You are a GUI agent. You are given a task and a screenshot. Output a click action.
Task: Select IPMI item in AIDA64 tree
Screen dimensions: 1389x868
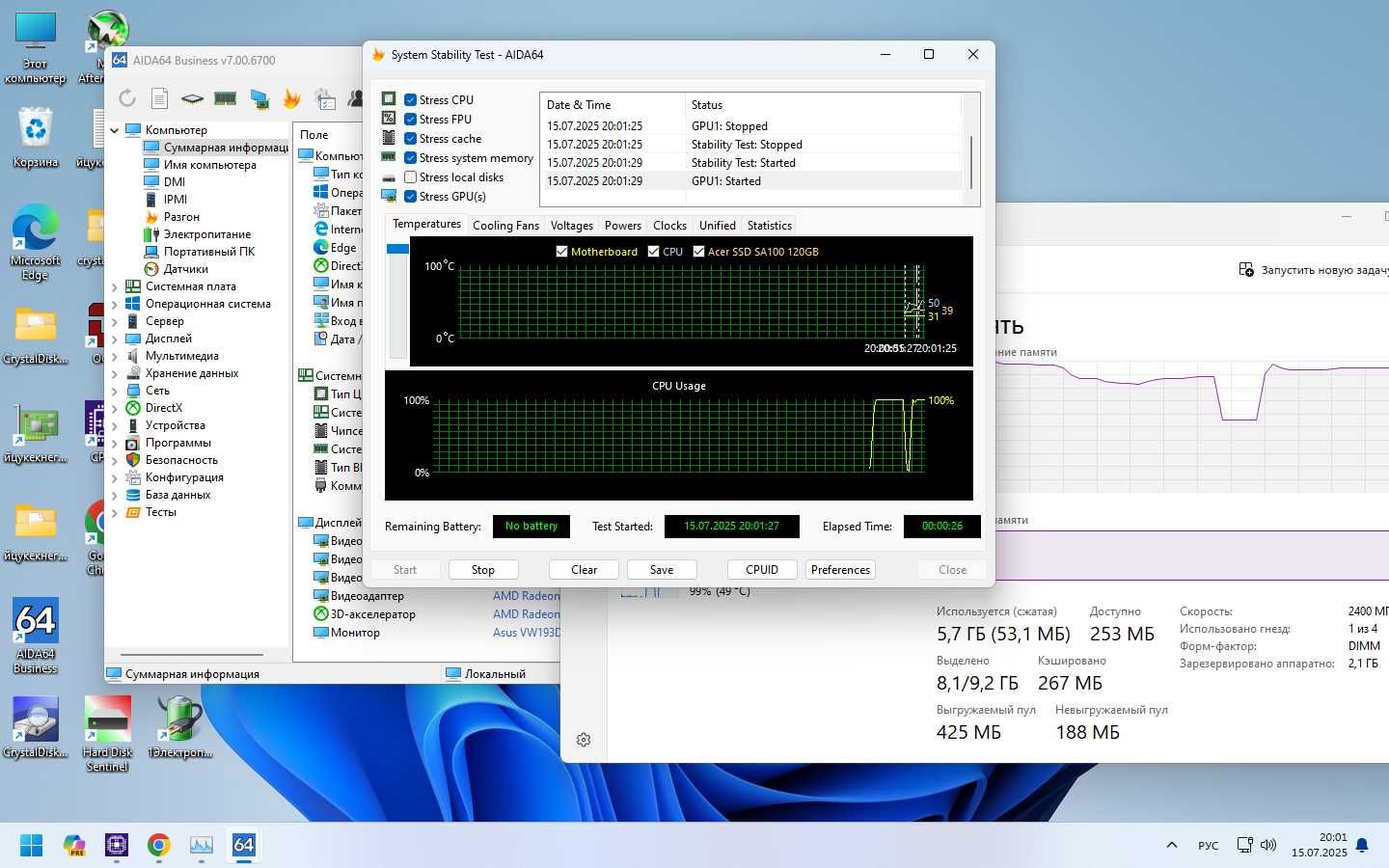tap(175, 200)
